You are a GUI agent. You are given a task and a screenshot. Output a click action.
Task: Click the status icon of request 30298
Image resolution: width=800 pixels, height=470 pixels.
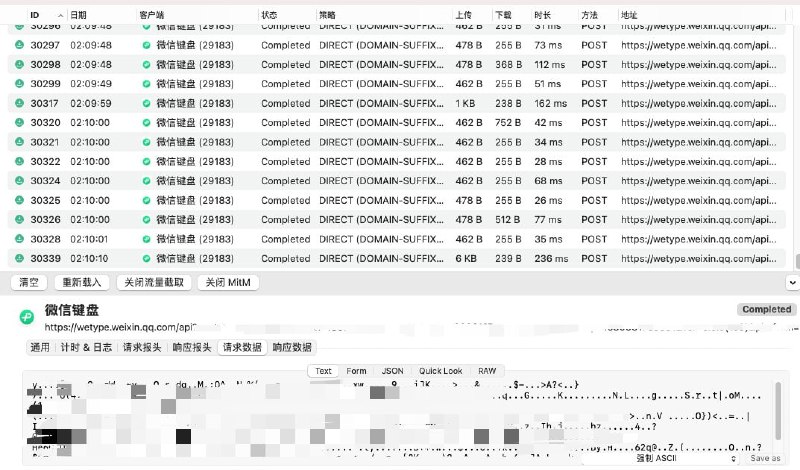[x=19, y=64]
